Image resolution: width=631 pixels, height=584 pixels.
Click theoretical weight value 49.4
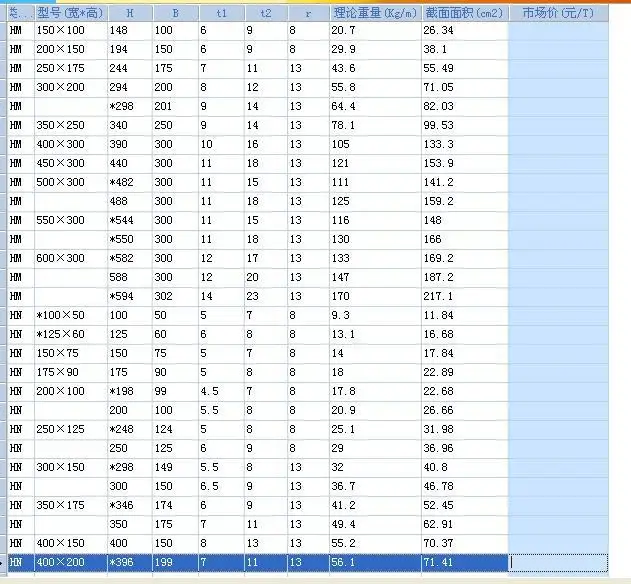[x=343, y=524]
